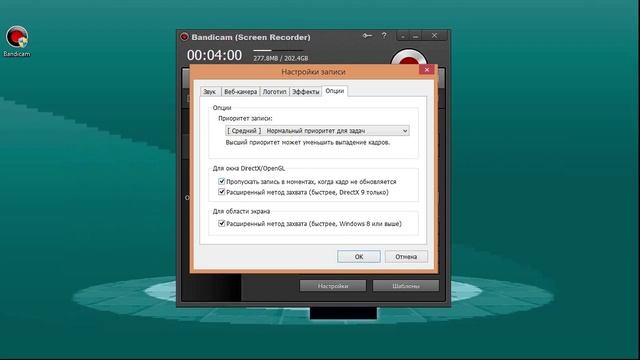640x360 pixels.
Task: Click the key registration icon in Bandicam title bar
Action: pyautogui.click(x=367, y=36)
